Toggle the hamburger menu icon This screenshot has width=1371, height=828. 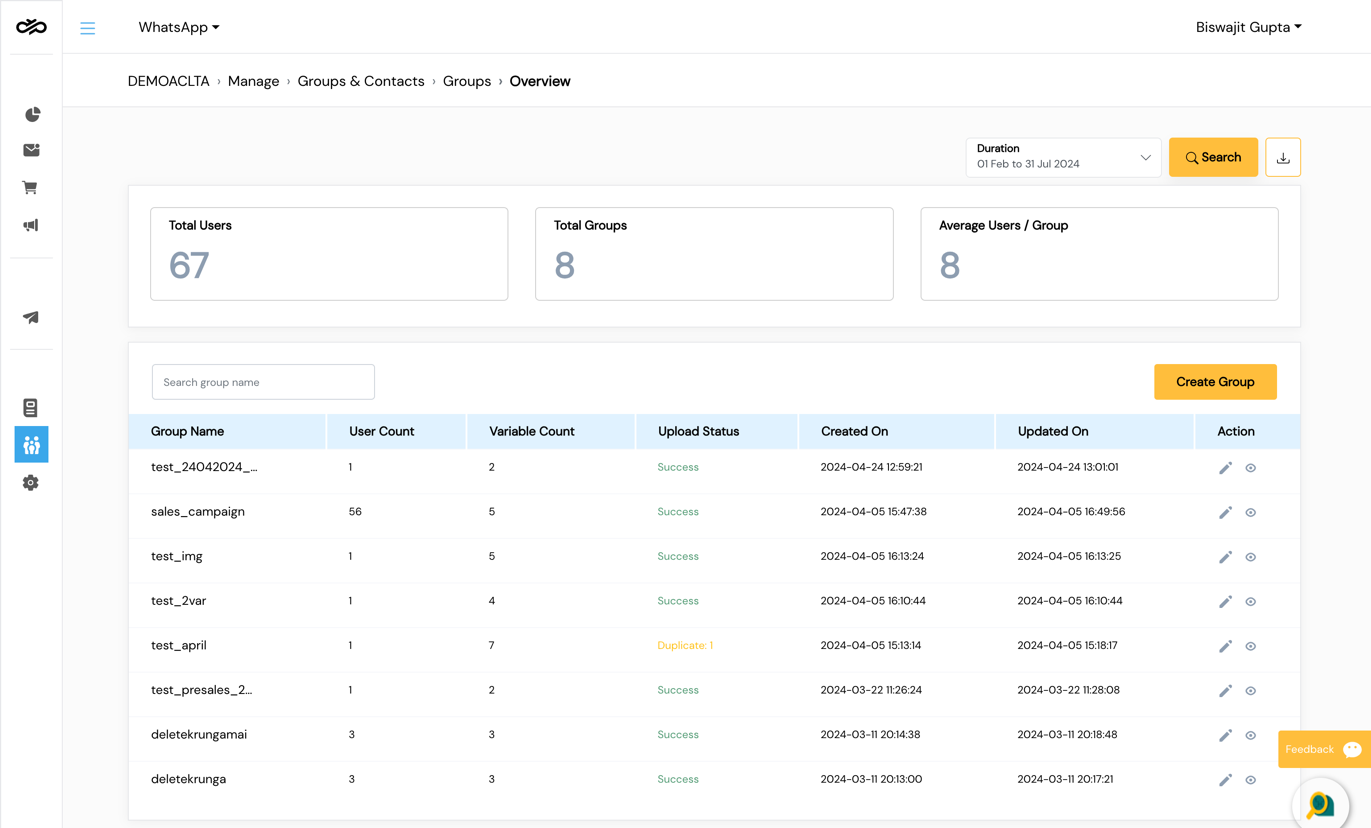pos(88,28)
